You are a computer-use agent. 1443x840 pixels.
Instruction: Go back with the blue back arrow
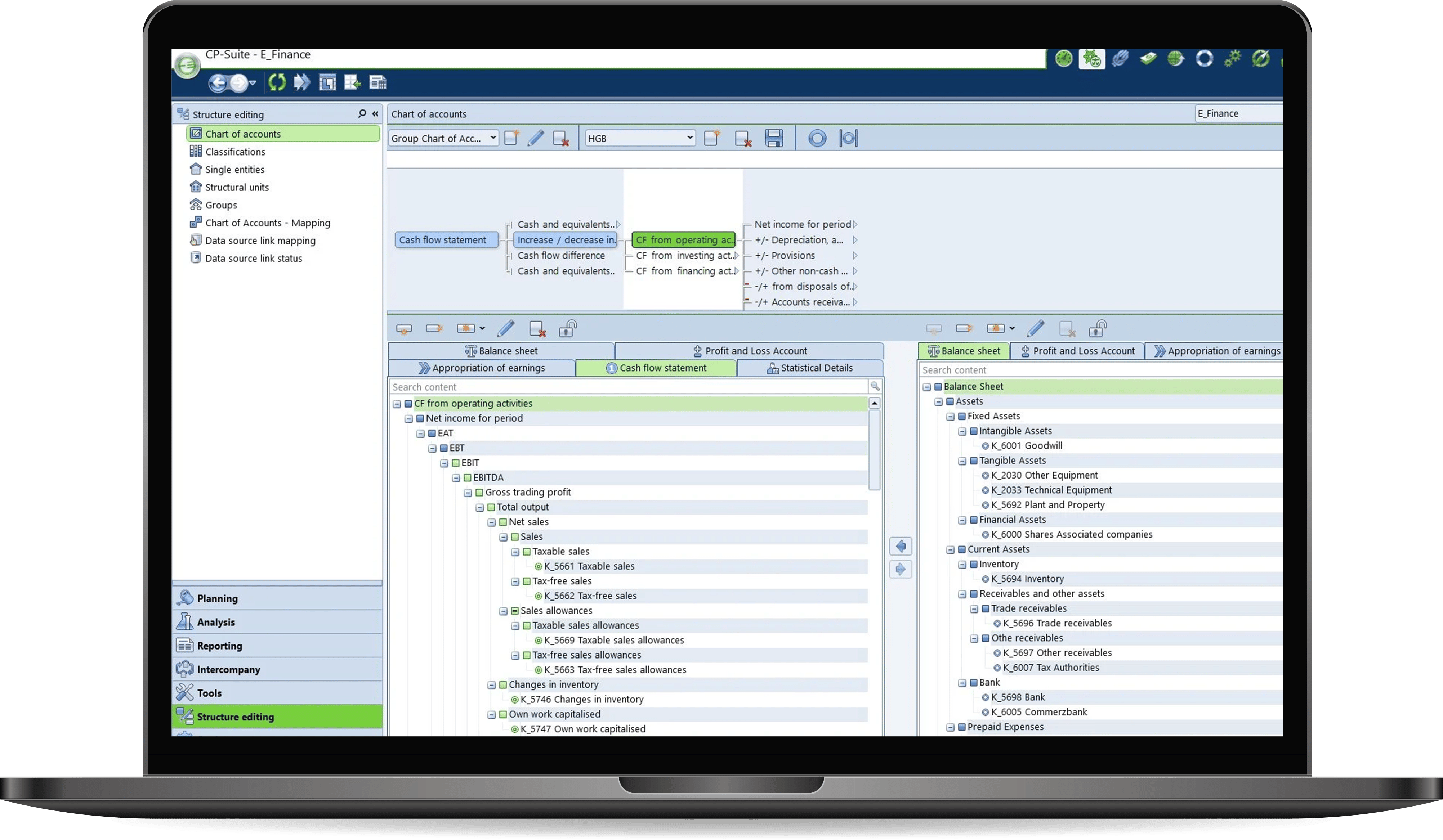(x=218, y=83)
